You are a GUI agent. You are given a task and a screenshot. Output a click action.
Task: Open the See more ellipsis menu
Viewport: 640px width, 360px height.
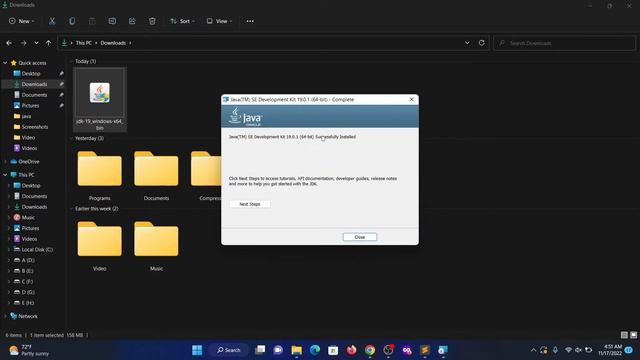point(250,21)
